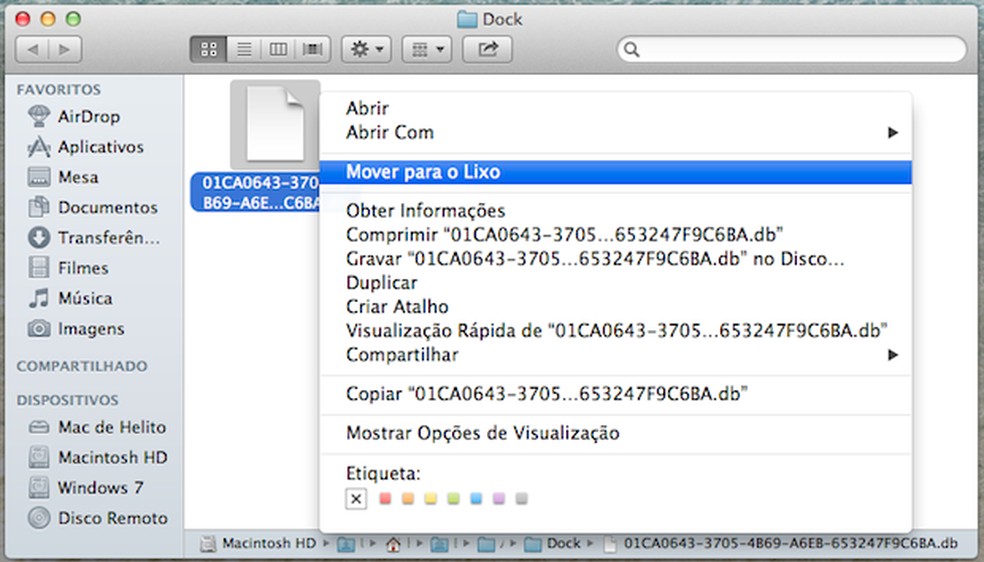Viewport: 984px width, 562px height.
Task: Choose Obter Informações menu entry
Action: pos(616,211)
